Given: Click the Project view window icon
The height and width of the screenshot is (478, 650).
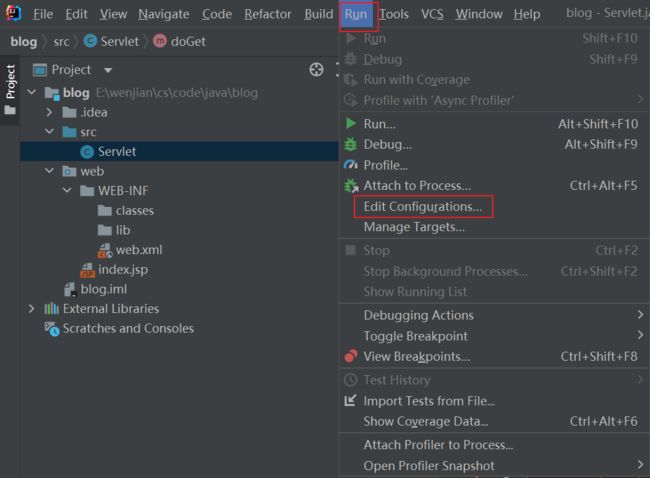Looking at the screenshot, I should (40, 70).
